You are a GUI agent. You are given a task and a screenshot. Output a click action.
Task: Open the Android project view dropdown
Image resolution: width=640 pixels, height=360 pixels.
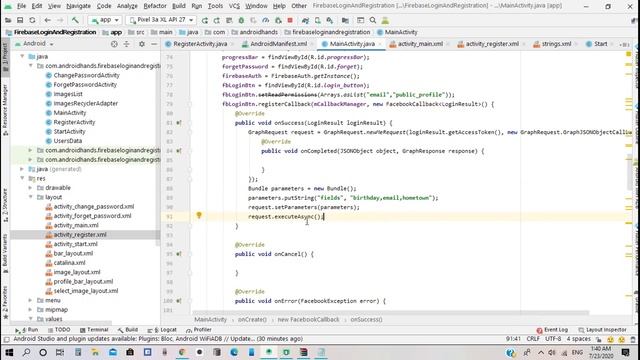(34, 44)
